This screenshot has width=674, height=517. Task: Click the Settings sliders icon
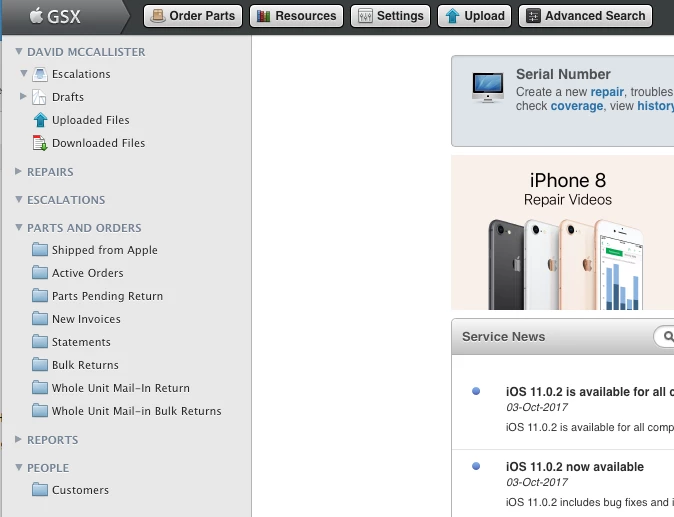[365, 16]
